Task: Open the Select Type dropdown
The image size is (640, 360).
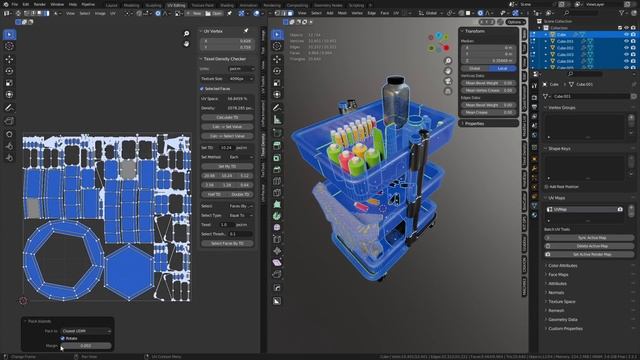Action: coord(241,215)
